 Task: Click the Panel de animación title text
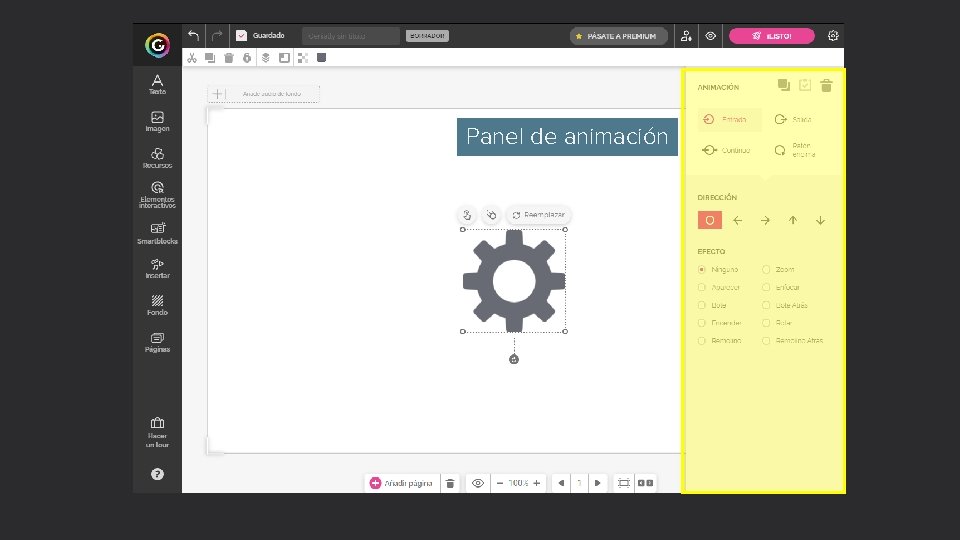pos(567,137)
